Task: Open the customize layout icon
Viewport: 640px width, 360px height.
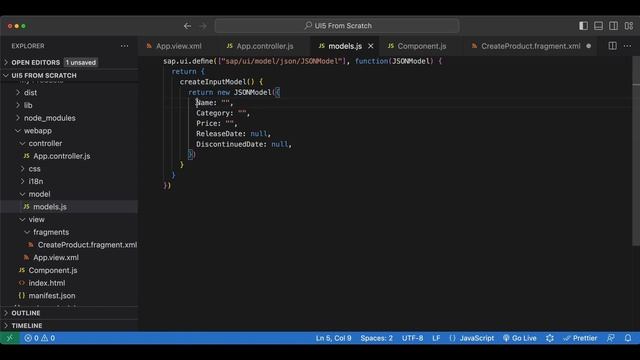Action: tap(629, 26)
